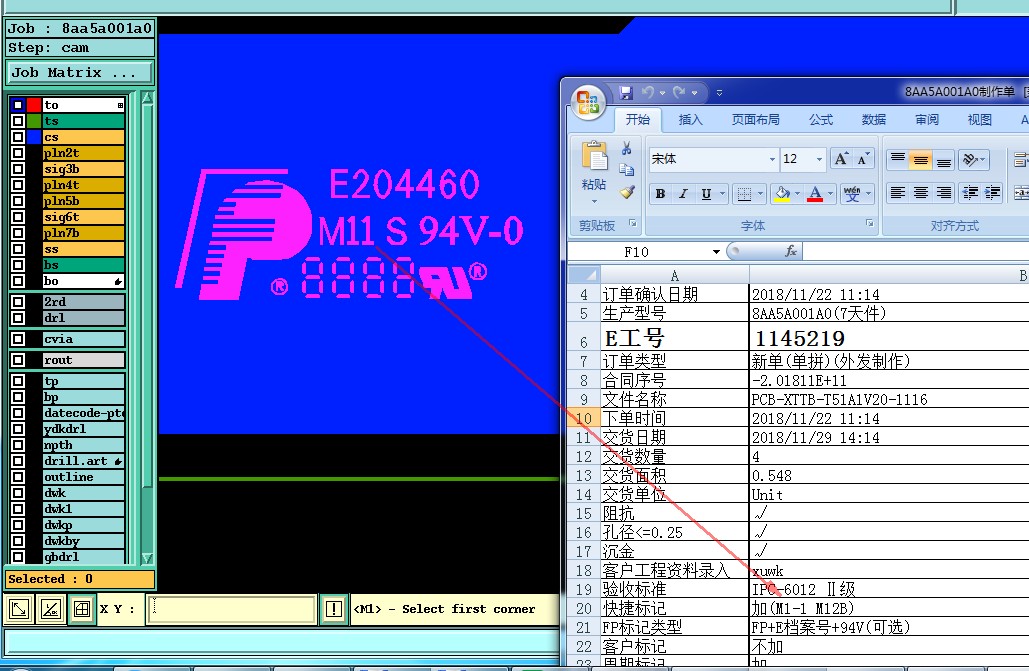1029x671 pixels.
Task: Cut selection with scissors icon
Action: pos(627,148)
